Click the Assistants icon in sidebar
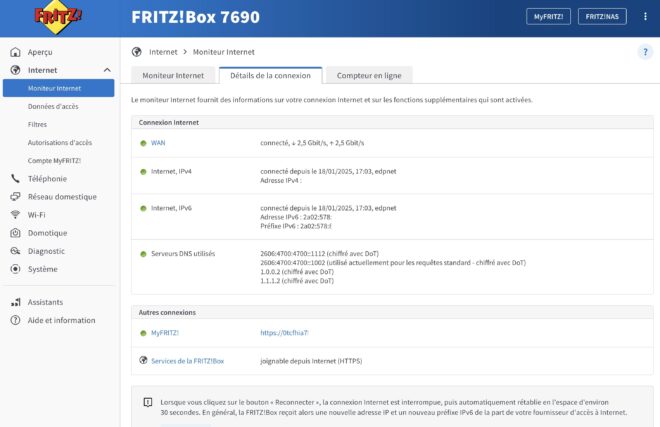Image resolution: width=660 pixels, height=427 pixels. [x=15, y=302]
